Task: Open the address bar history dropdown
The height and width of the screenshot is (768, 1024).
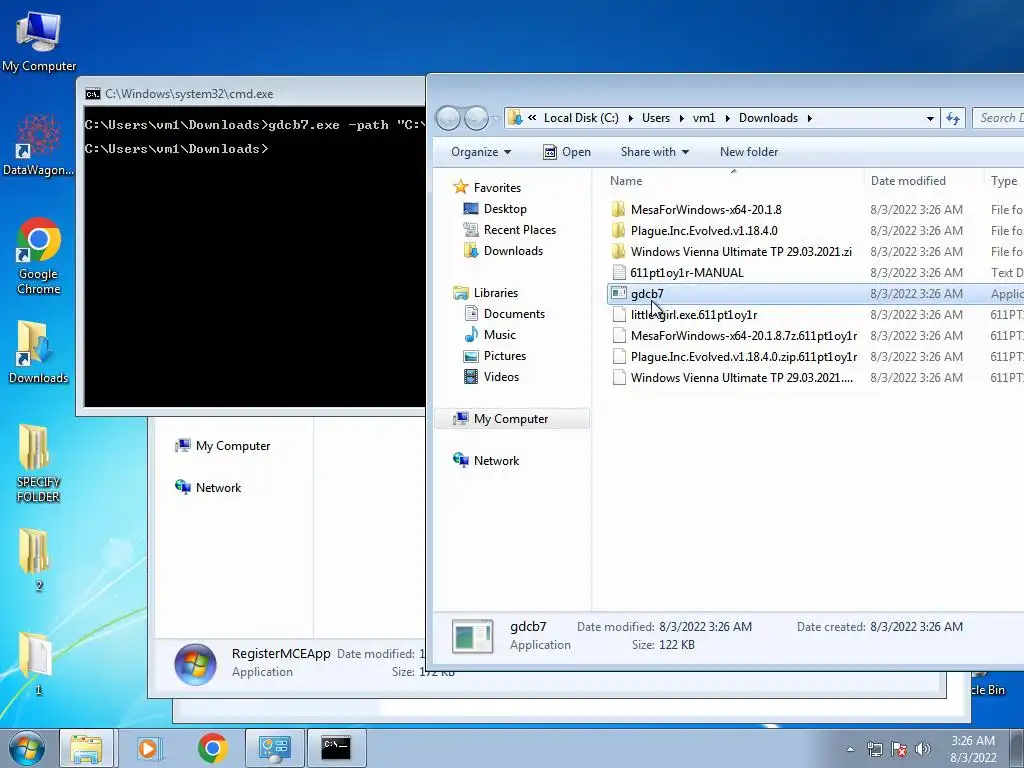Action: (x=930, y=118)
